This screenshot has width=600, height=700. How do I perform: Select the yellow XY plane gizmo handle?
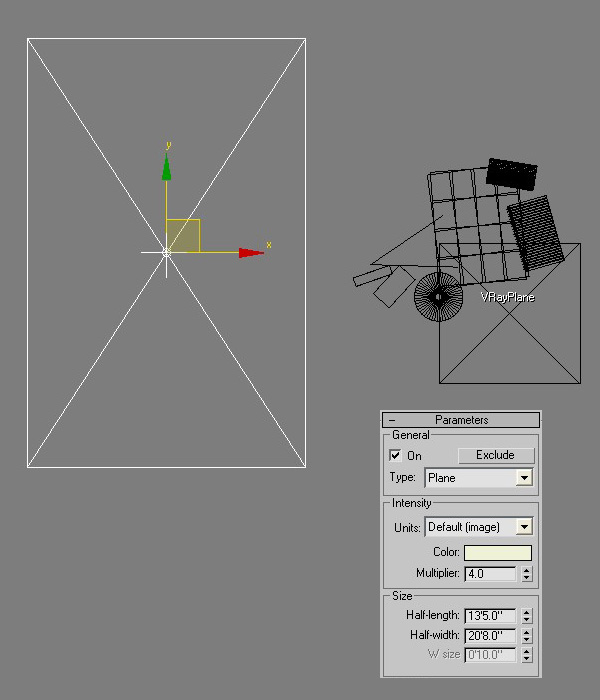[x=183, y=236]
